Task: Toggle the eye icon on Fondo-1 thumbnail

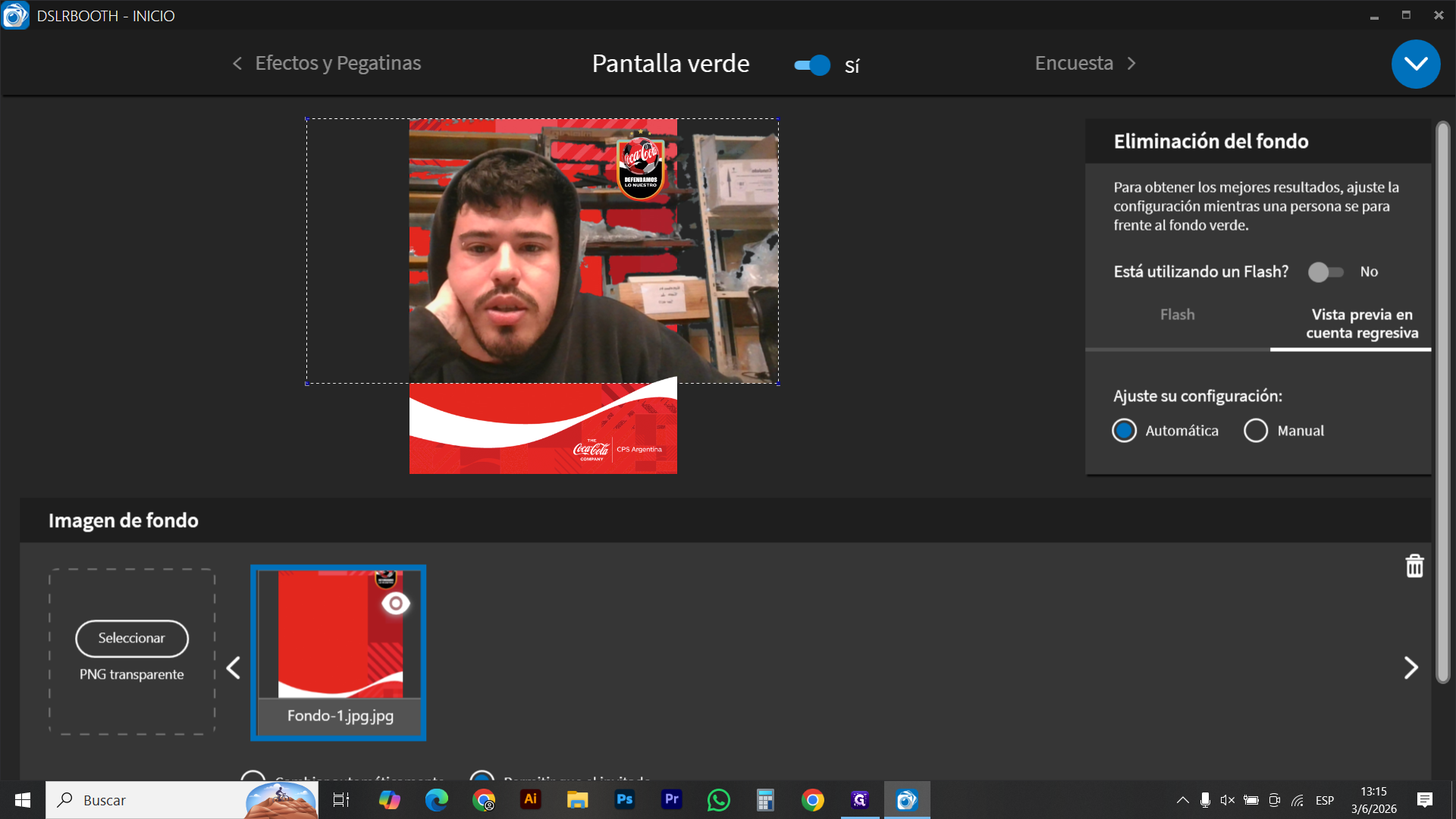Action: point(396,604)
